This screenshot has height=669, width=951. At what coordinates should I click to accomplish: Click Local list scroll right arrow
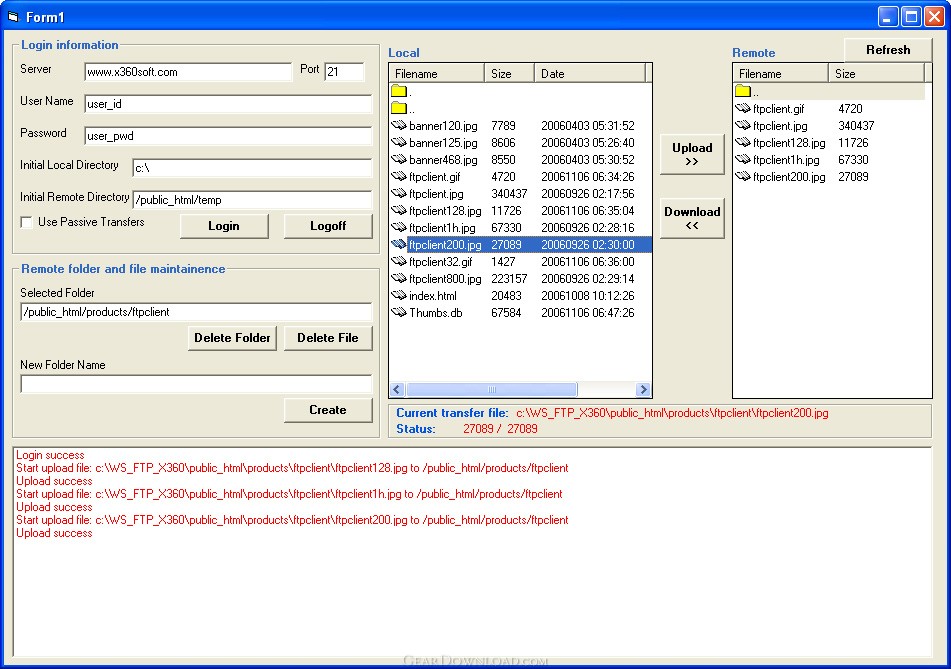pos(643,389)
